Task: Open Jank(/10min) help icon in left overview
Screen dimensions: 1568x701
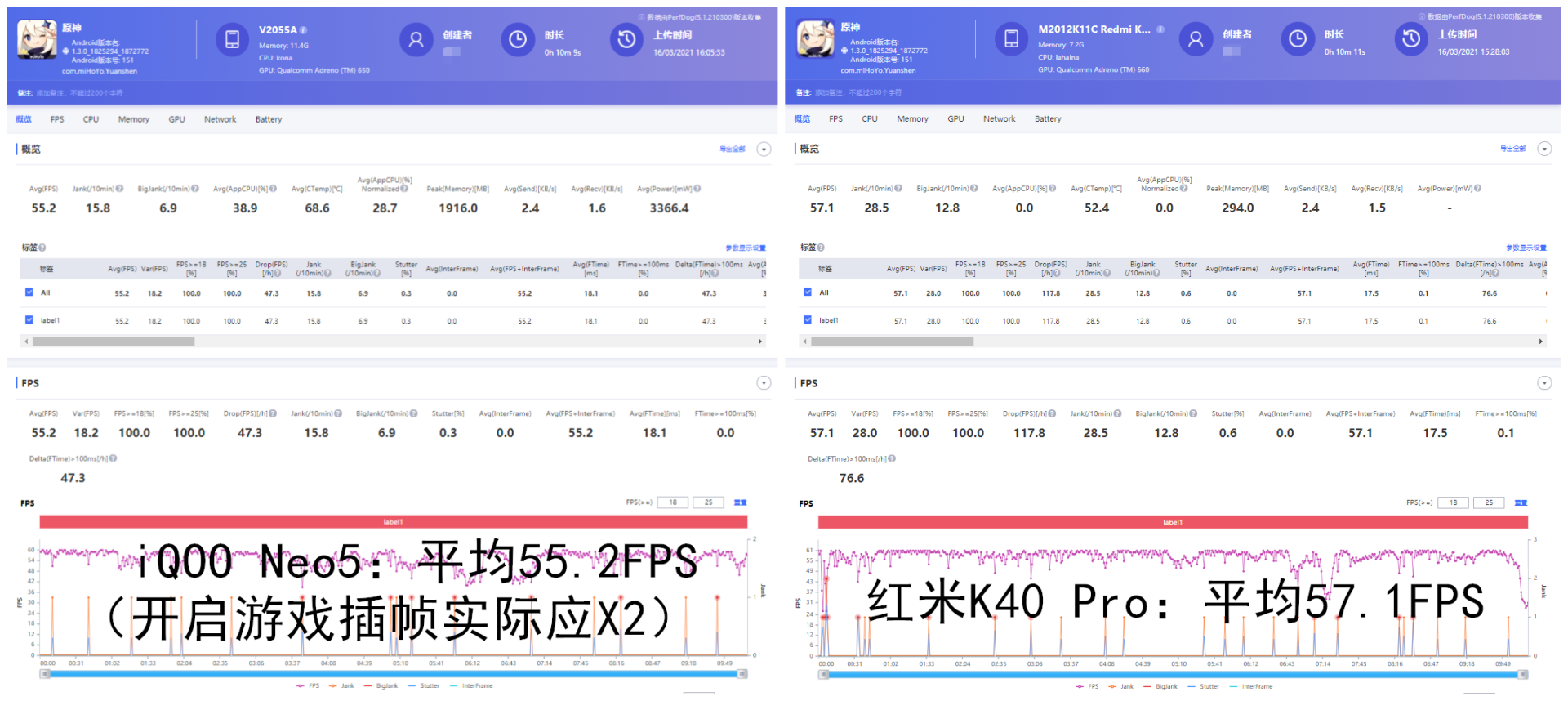Action: [x=120, y=189]
